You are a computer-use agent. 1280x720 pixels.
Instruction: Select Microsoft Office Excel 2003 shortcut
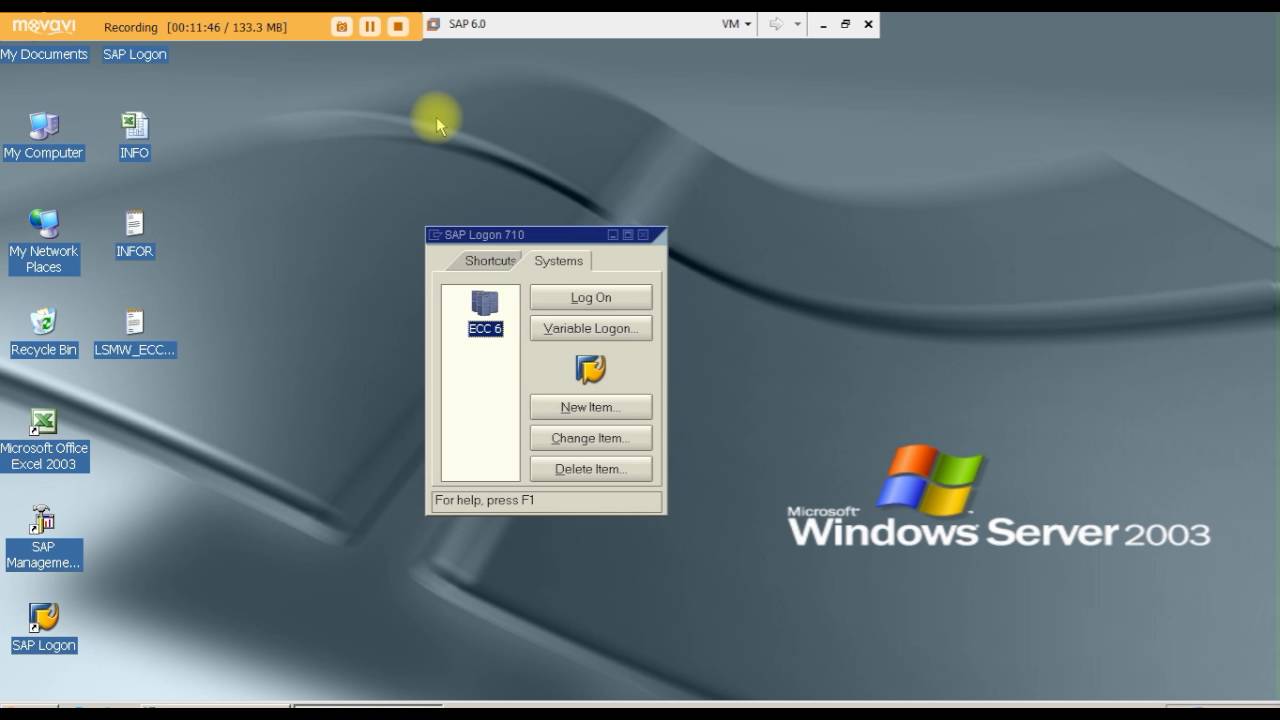pyautogui.click(x=43, y=440)
